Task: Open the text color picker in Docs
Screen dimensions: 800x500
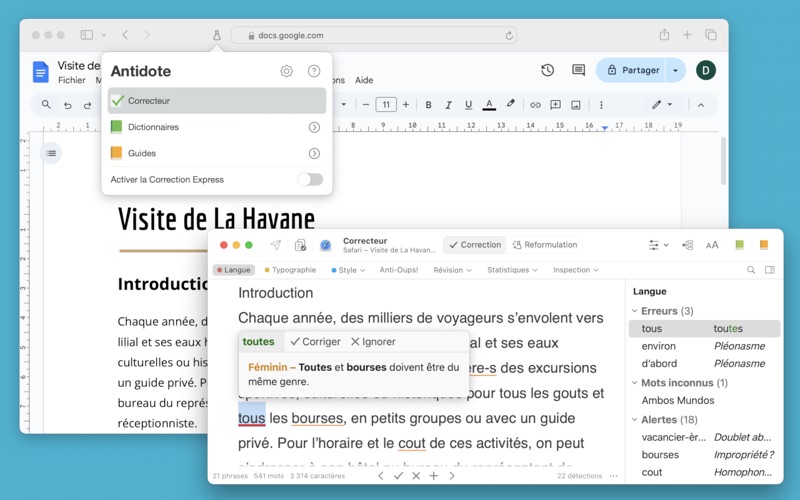Action: coord(489,105)
